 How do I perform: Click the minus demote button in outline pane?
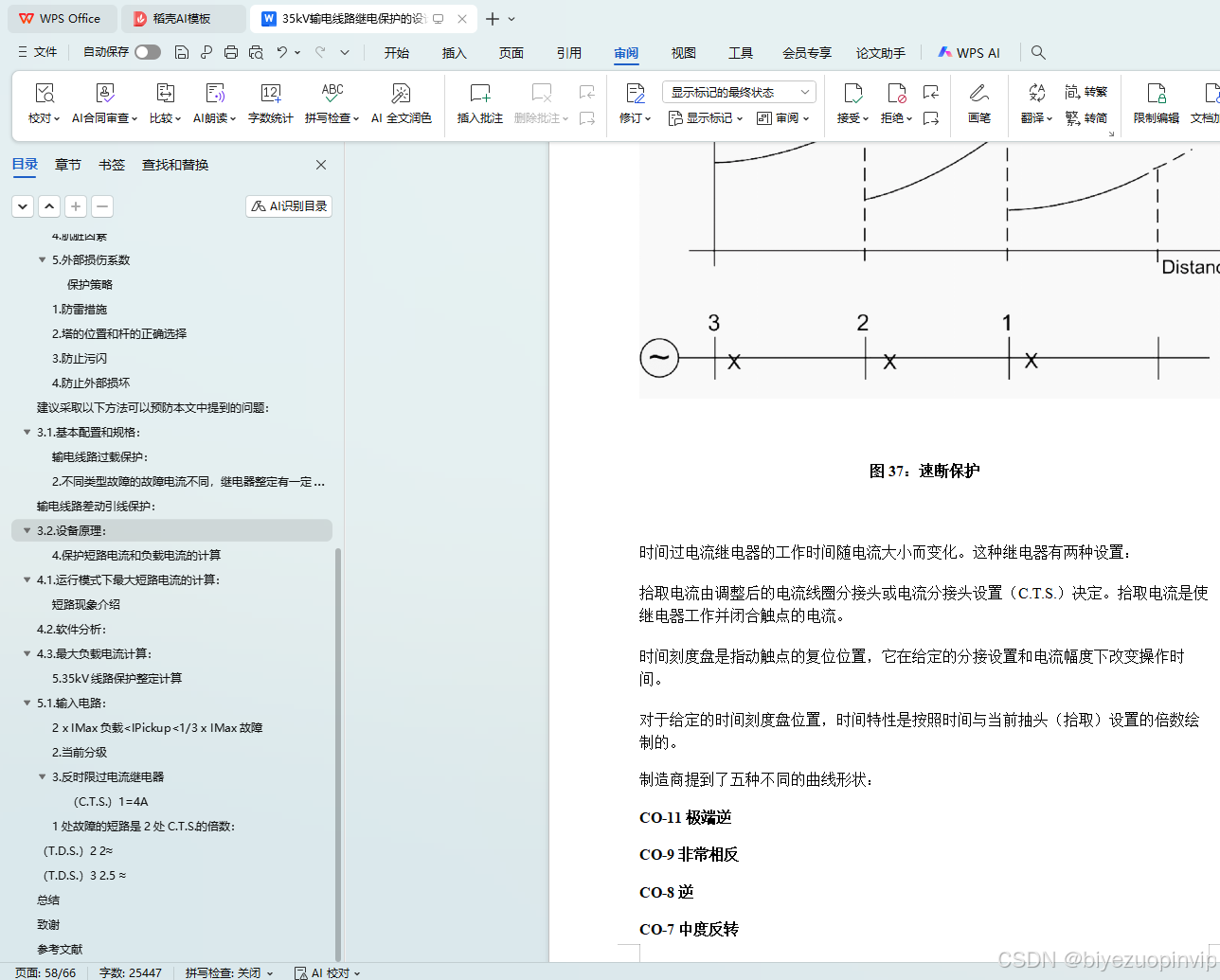click(x=102, y=205)
